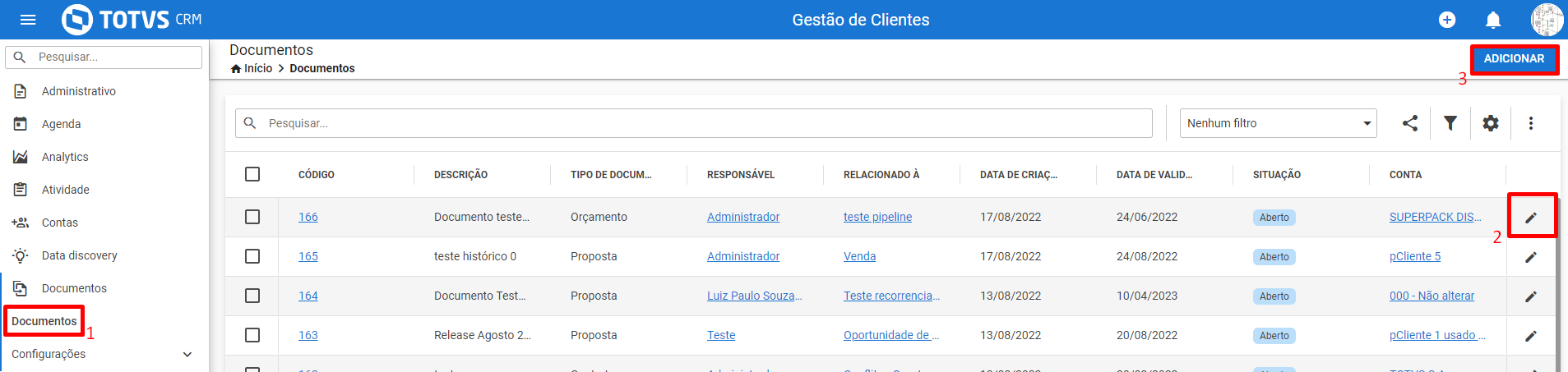
Task: Open the Teste recorrencia related link
Action: (x=891, y=296)
